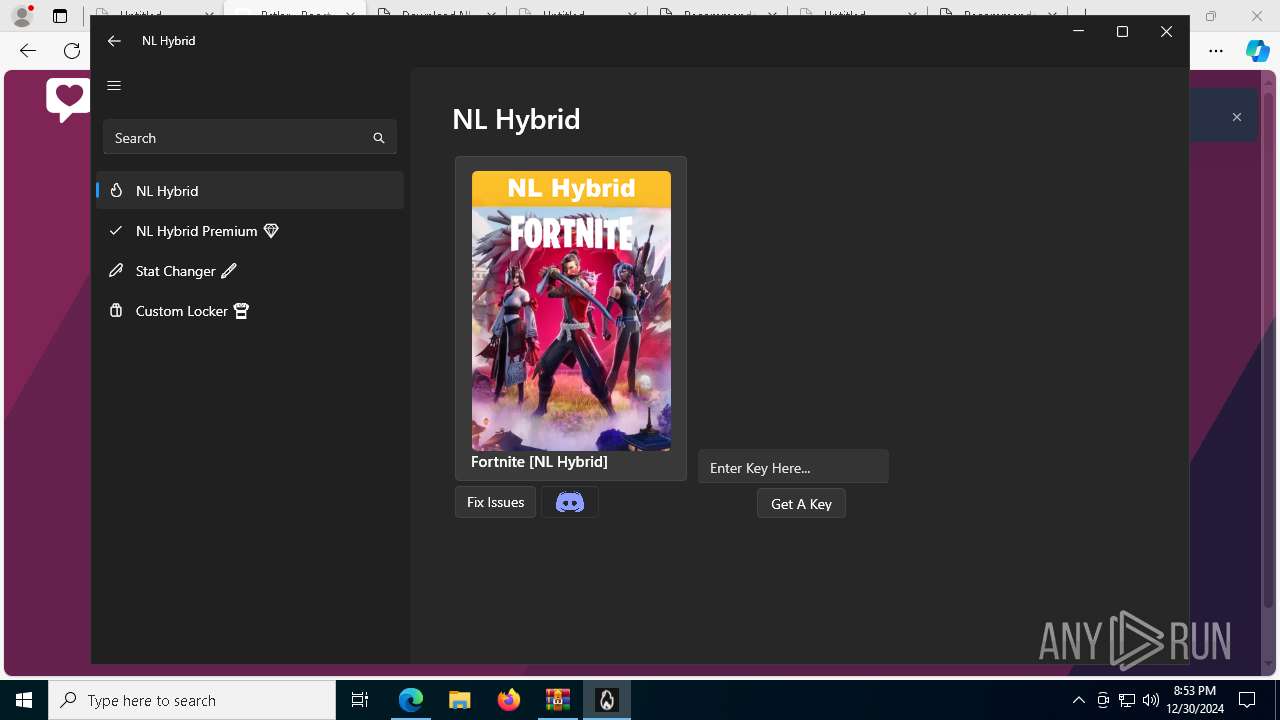
Task: Open the Custom Locker section
Action: [x=250, y=310]
